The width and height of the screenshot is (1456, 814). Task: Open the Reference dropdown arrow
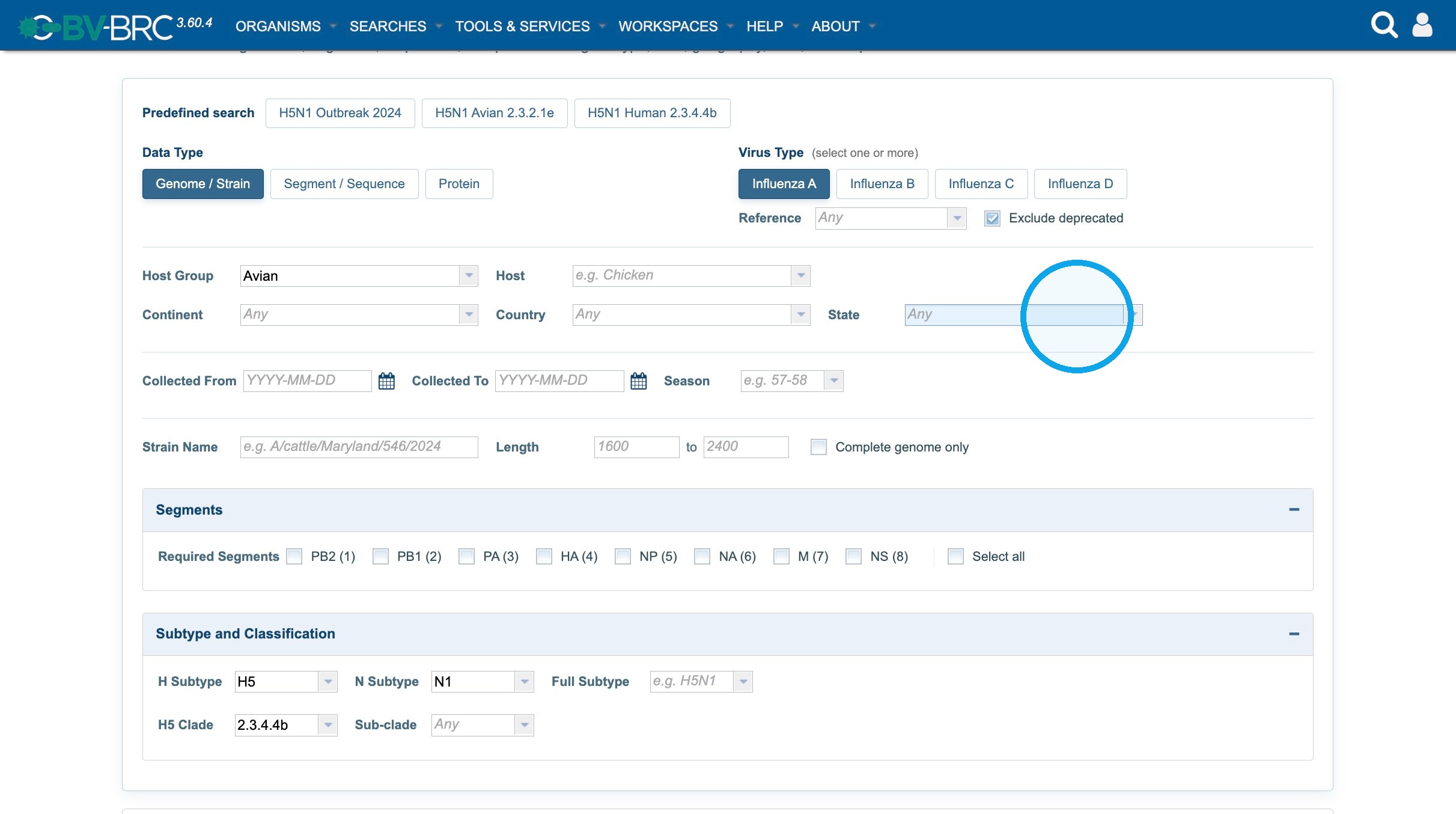click(957, 218)
